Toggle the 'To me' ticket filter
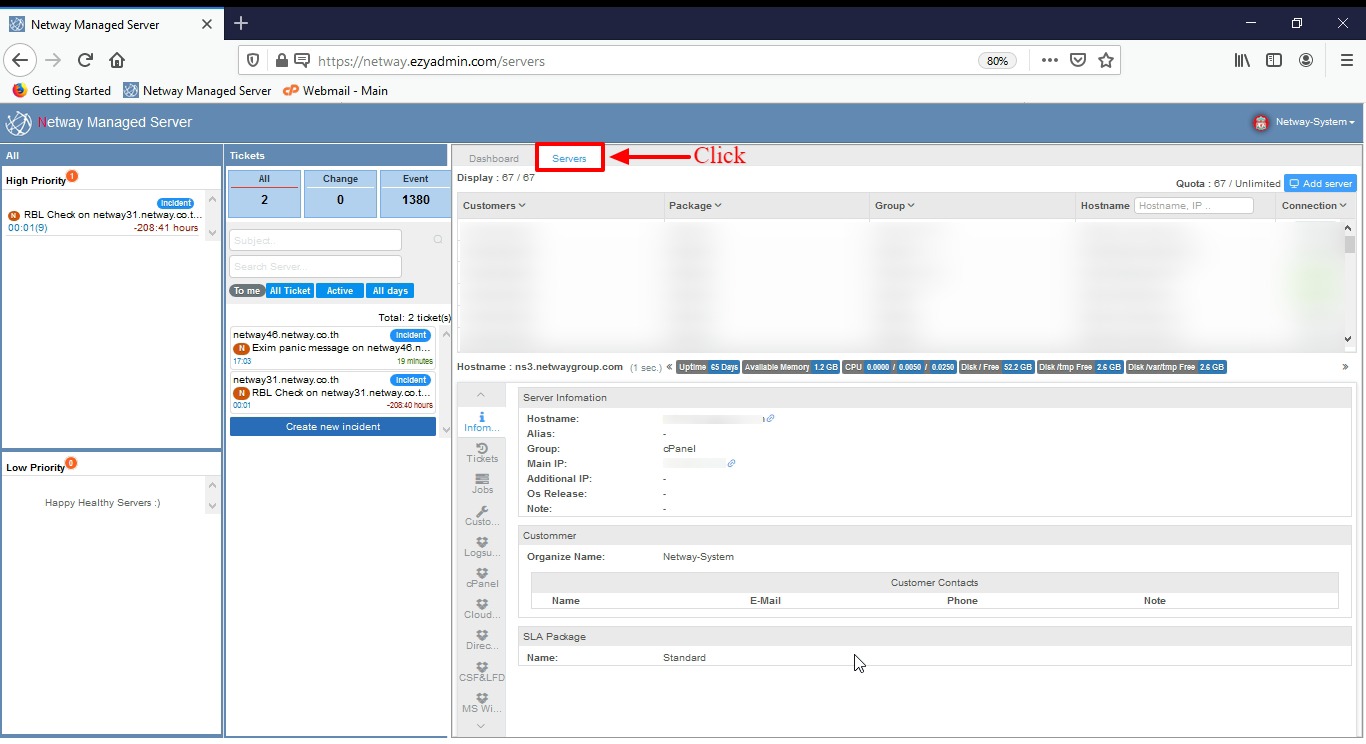 pyautogui.click(x=247, y=291)
